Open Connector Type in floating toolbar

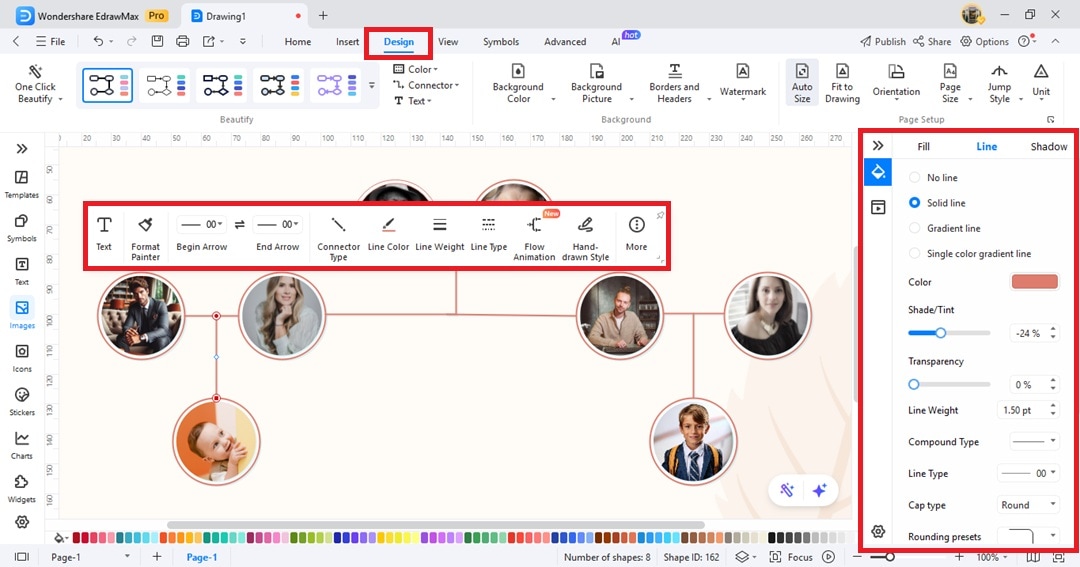tap(338, 238)
